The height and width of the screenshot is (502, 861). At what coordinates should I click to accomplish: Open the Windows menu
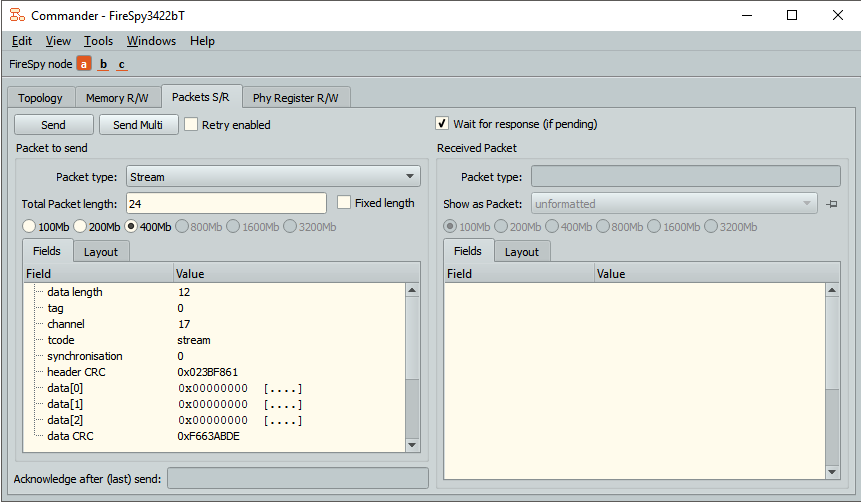tap(152, 41)
